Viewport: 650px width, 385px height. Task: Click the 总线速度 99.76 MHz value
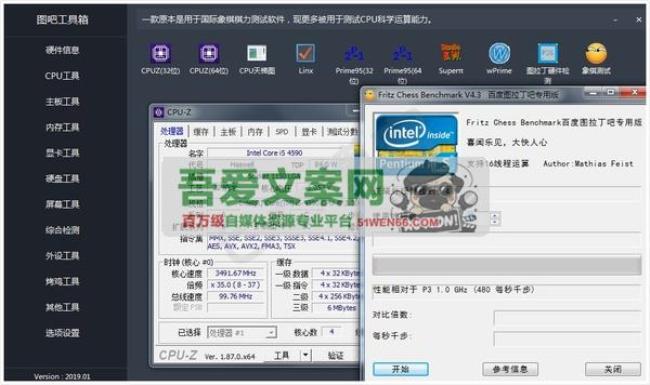point(235,296)
